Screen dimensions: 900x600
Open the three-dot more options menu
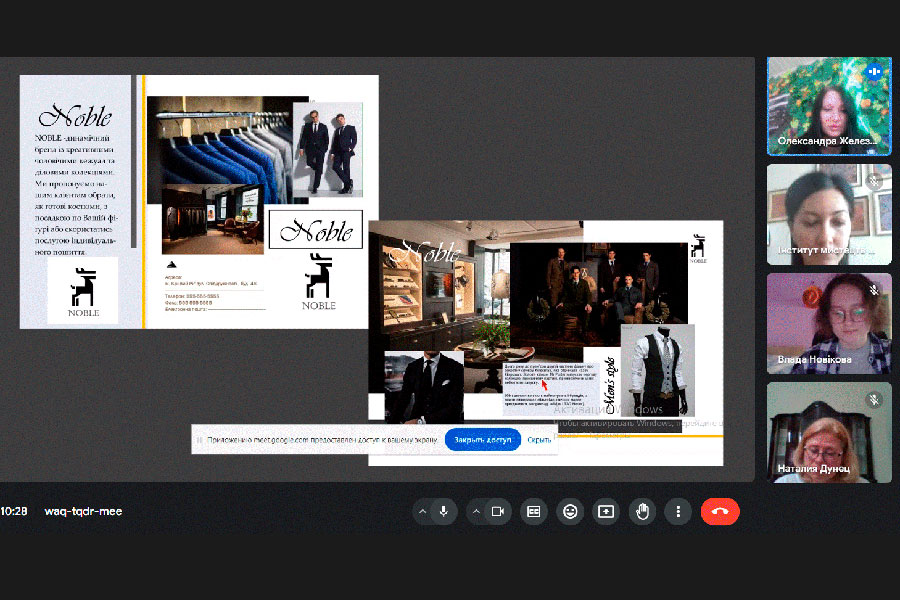(678, 511)
